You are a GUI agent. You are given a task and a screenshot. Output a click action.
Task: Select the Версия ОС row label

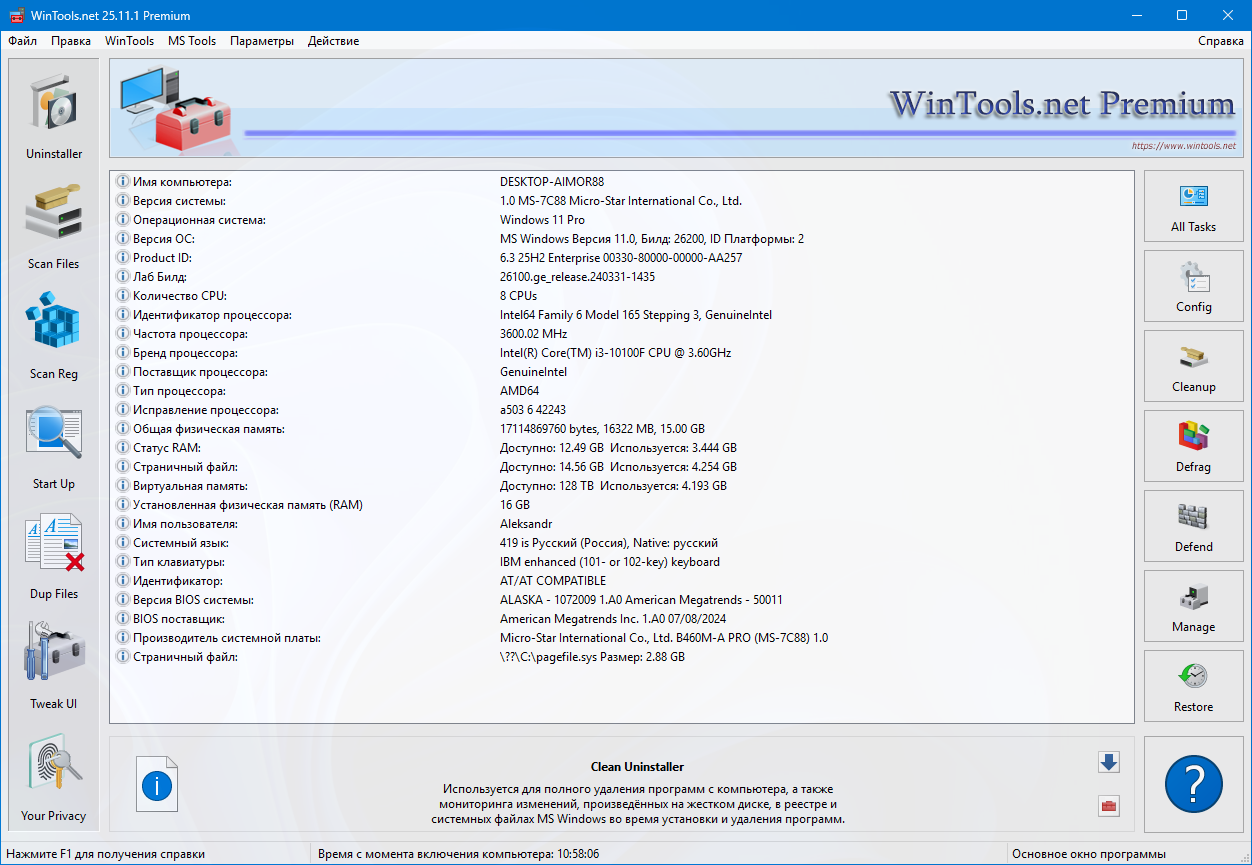click(x=164, y=239)
